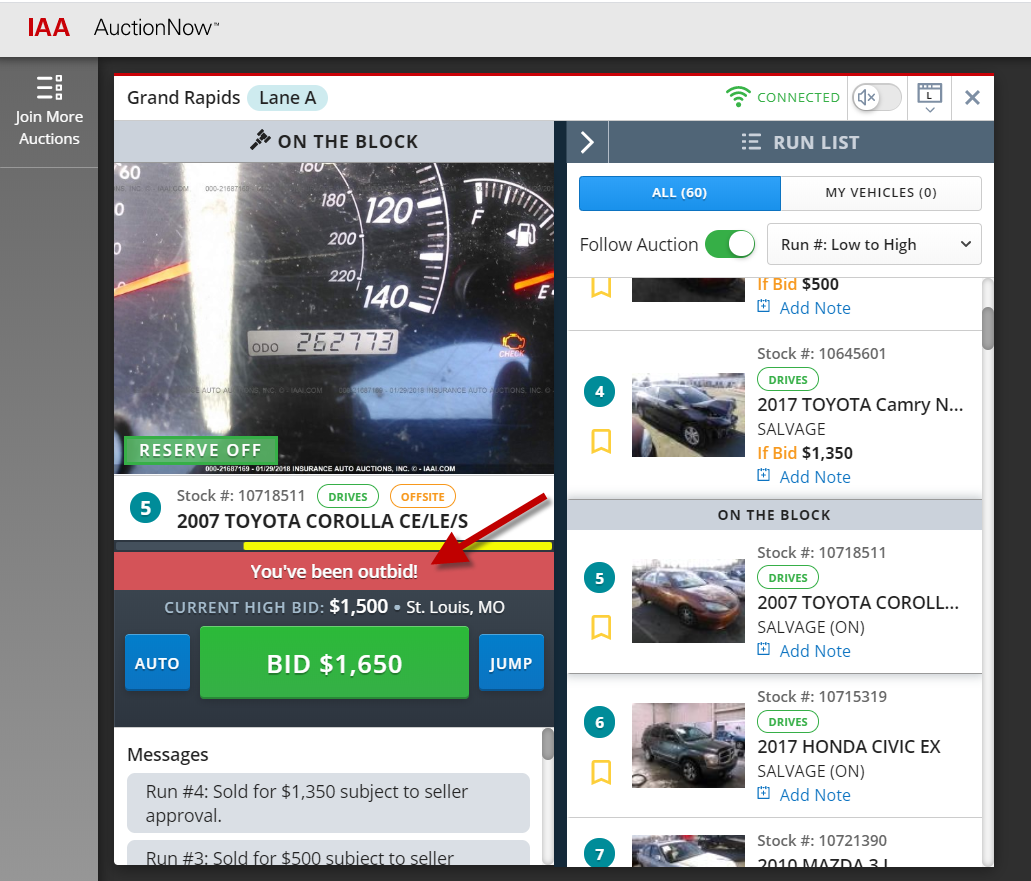Click If Bid $1,350 price
This screenshot has width=1031, height=881.
[x=805, y=453]
